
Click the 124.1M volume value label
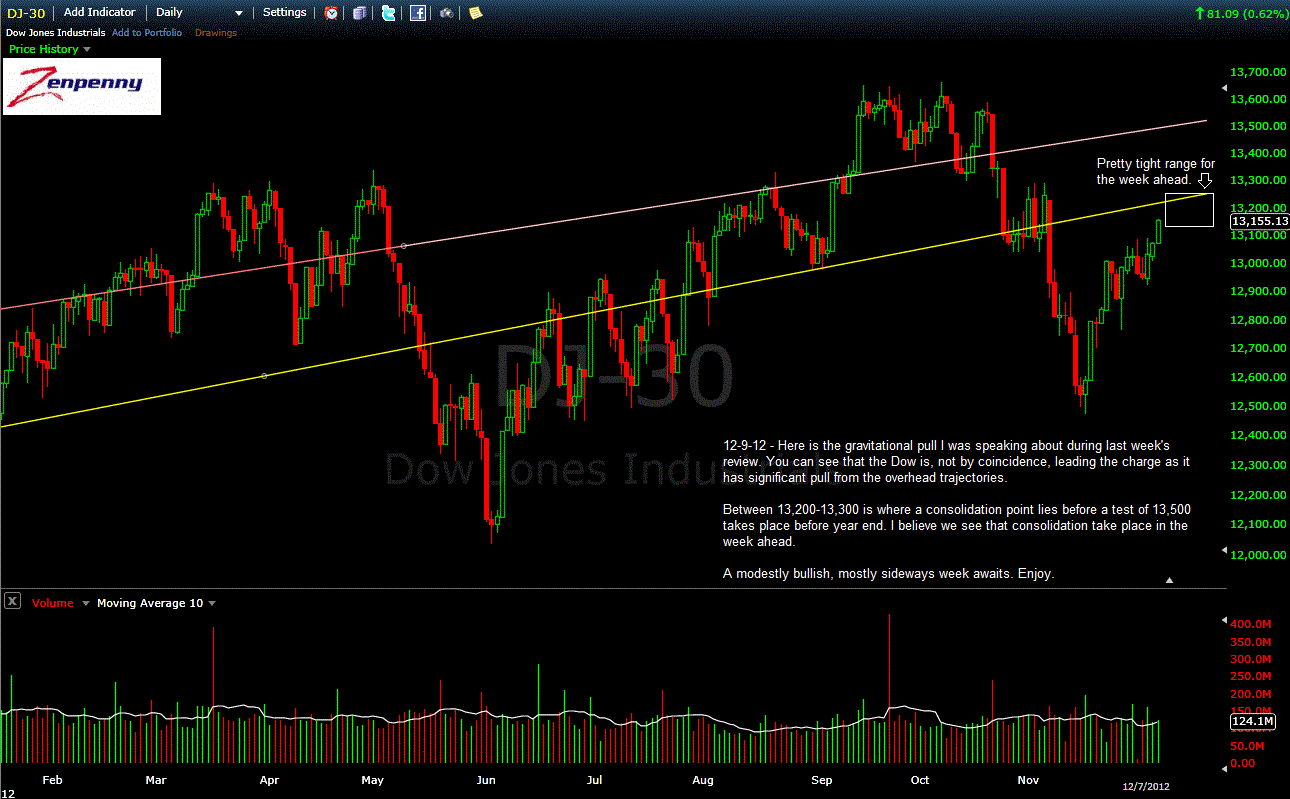click(x=1251, y=720)
